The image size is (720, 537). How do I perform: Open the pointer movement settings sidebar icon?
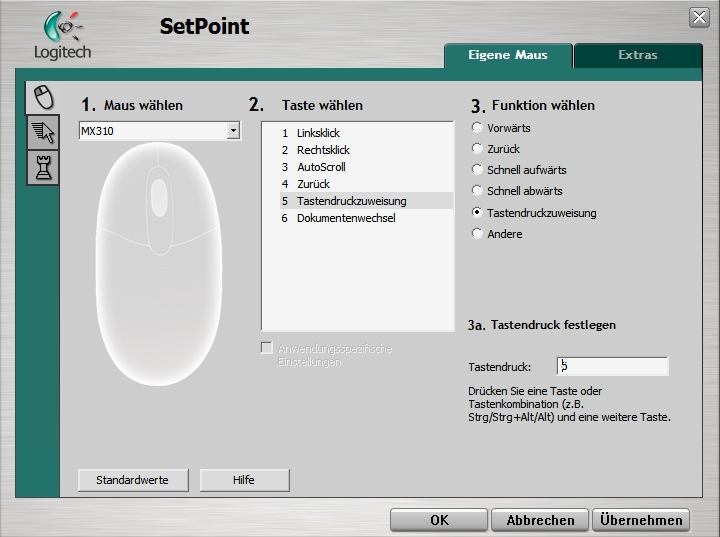43,133
